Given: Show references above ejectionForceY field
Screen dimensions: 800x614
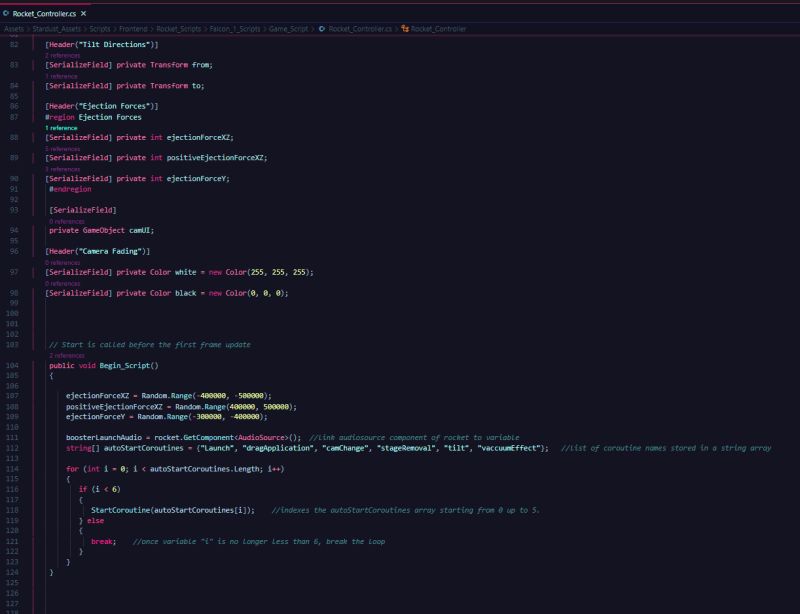Looking at the screenshot, I should point(63,169).
